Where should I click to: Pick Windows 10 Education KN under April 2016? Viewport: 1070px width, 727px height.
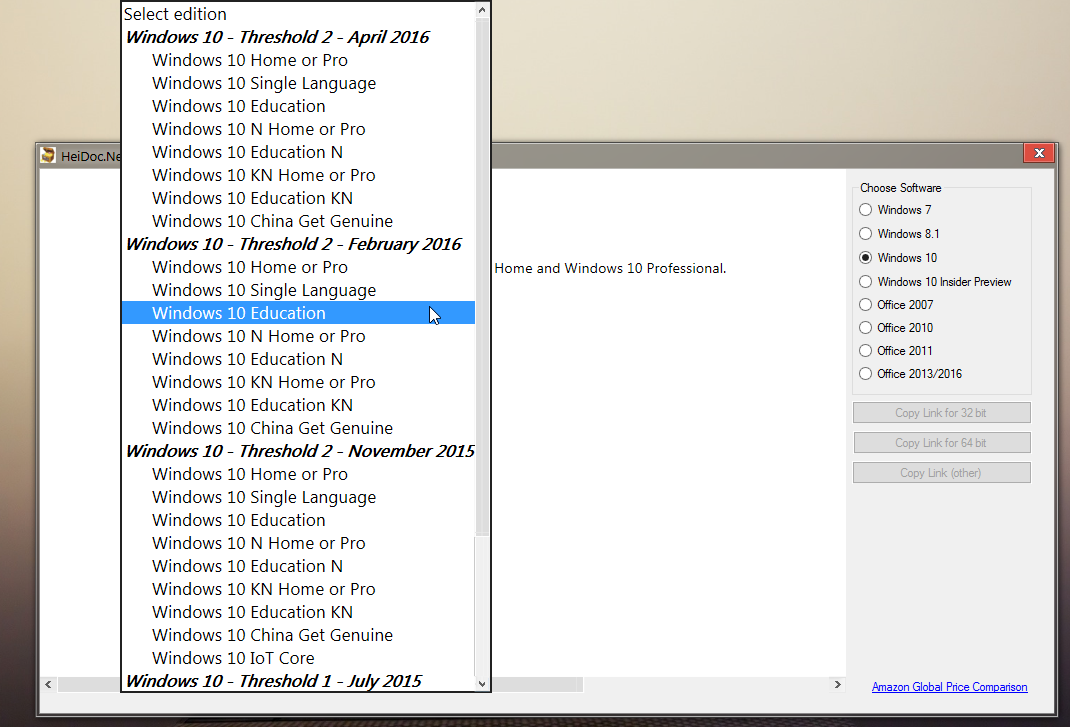pos(298,198)
